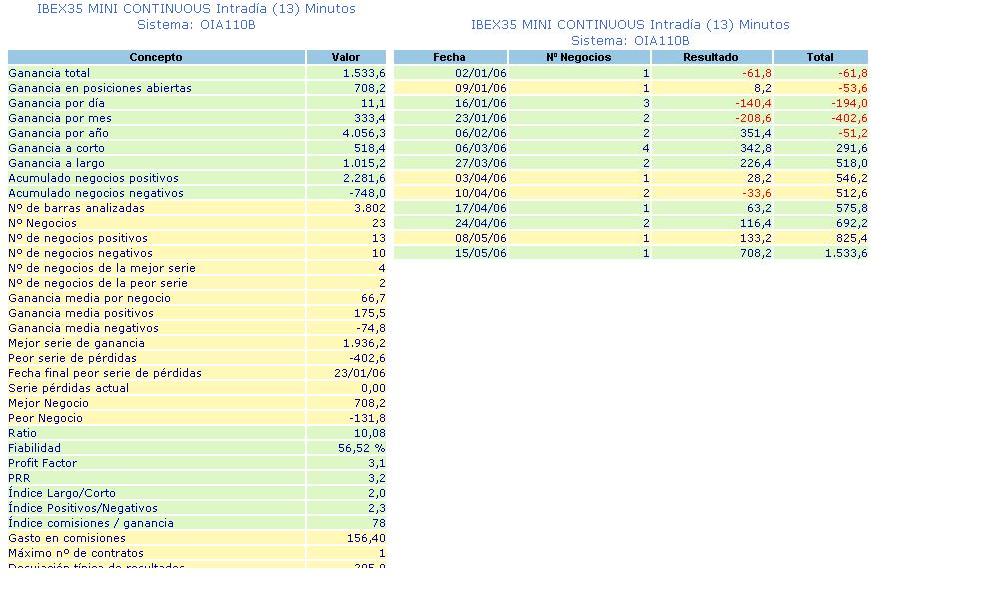Click the date 17/04/06

pos(481,208)
